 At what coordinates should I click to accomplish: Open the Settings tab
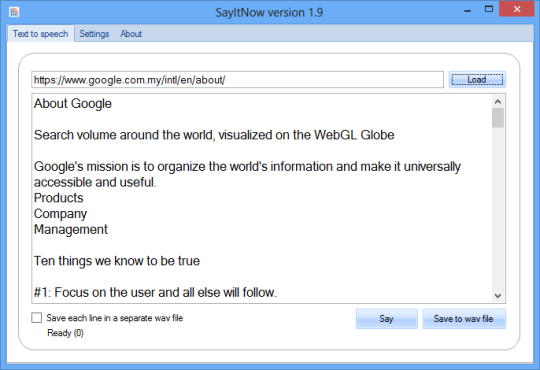coord(94,34)
